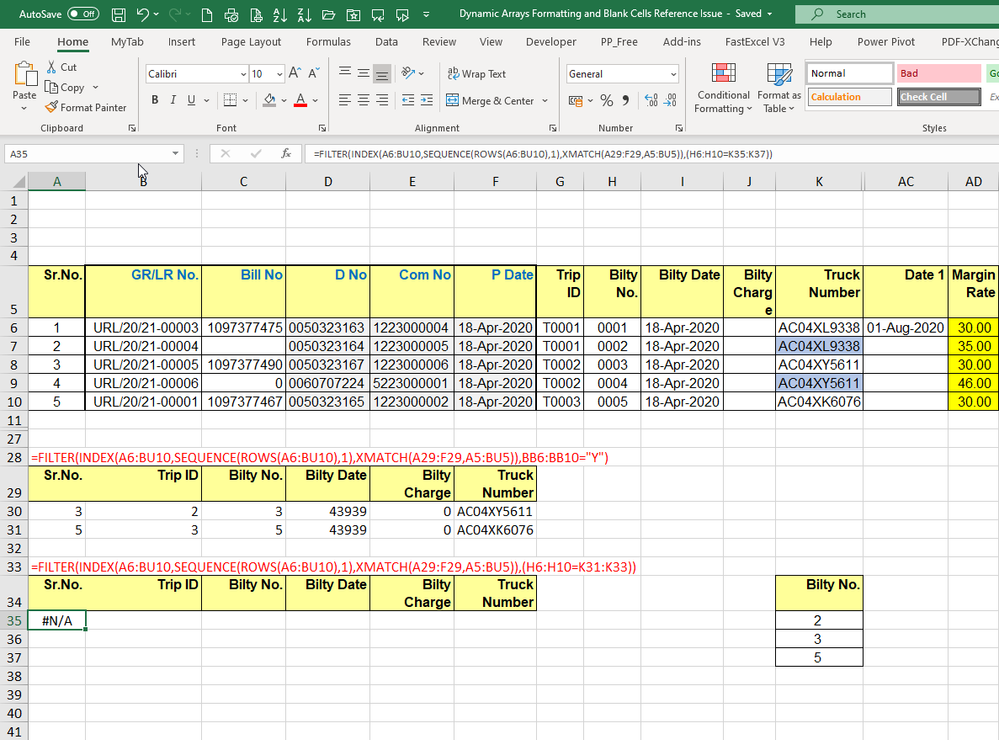Open the Developer tab
The height and width of the screenshot is (740, 999).
(x=551, y=42)
